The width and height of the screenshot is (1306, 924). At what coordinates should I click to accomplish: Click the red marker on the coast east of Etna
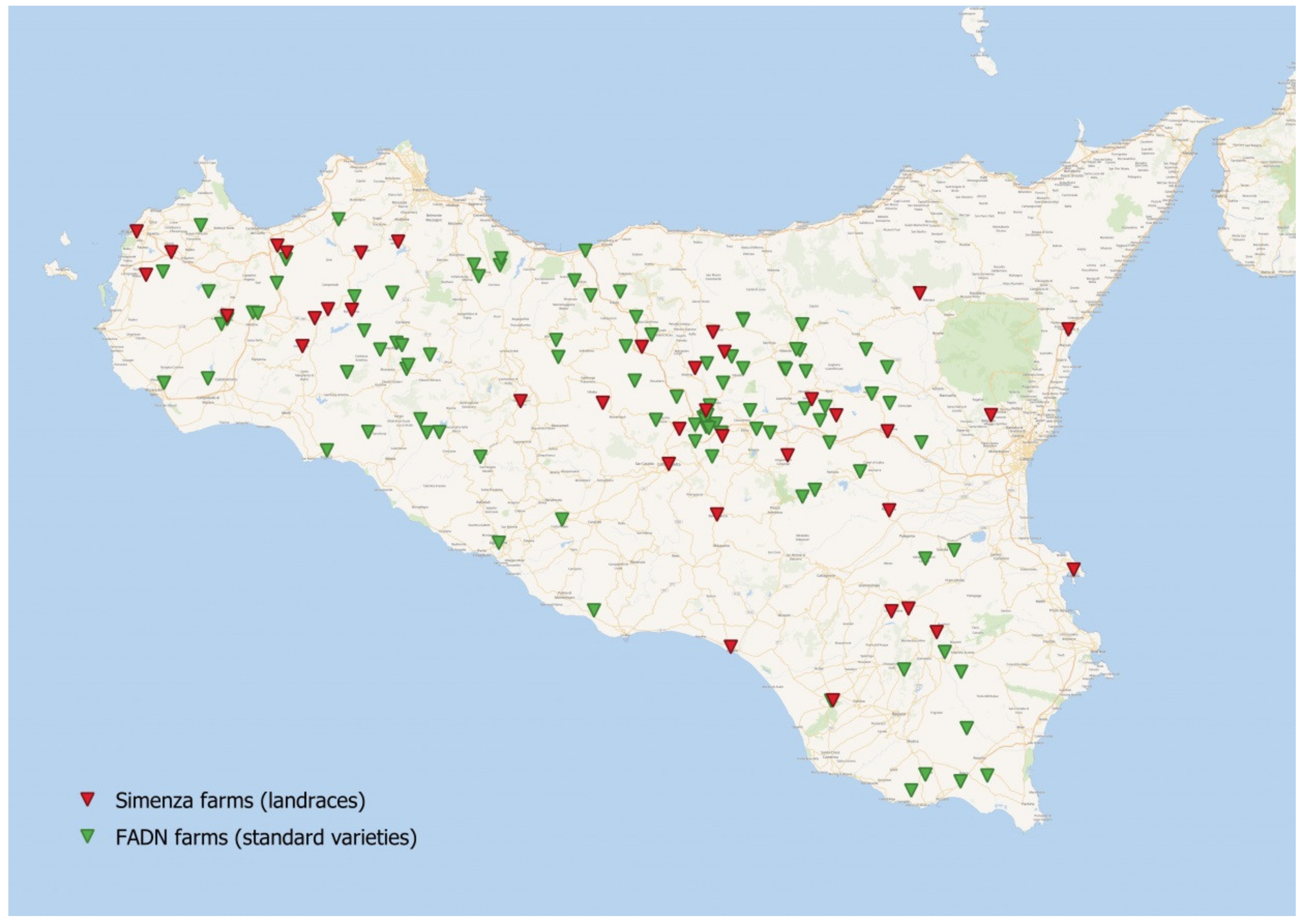(x=1068, y=328)
